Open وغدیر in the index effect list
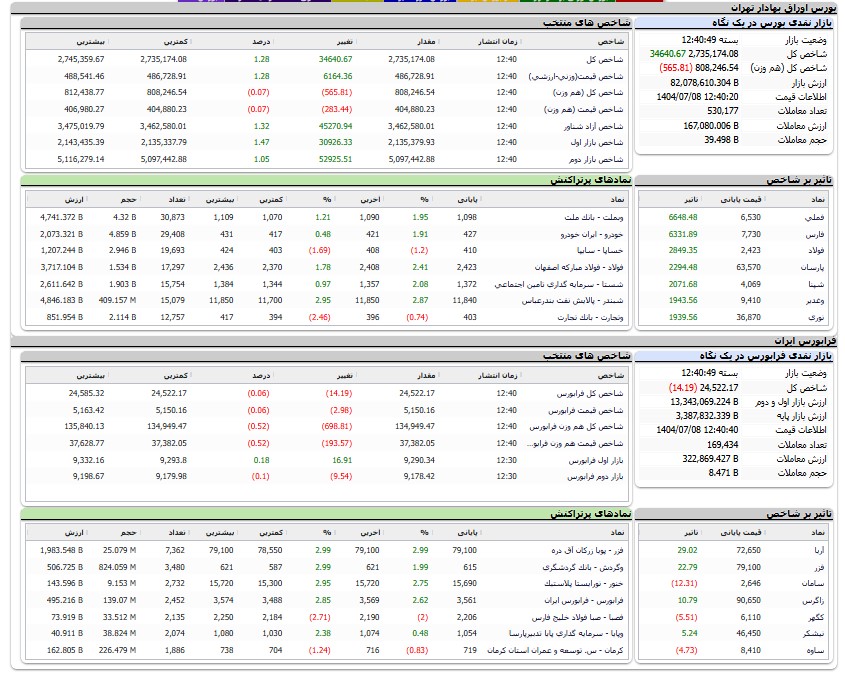 (x=814, y=300)
